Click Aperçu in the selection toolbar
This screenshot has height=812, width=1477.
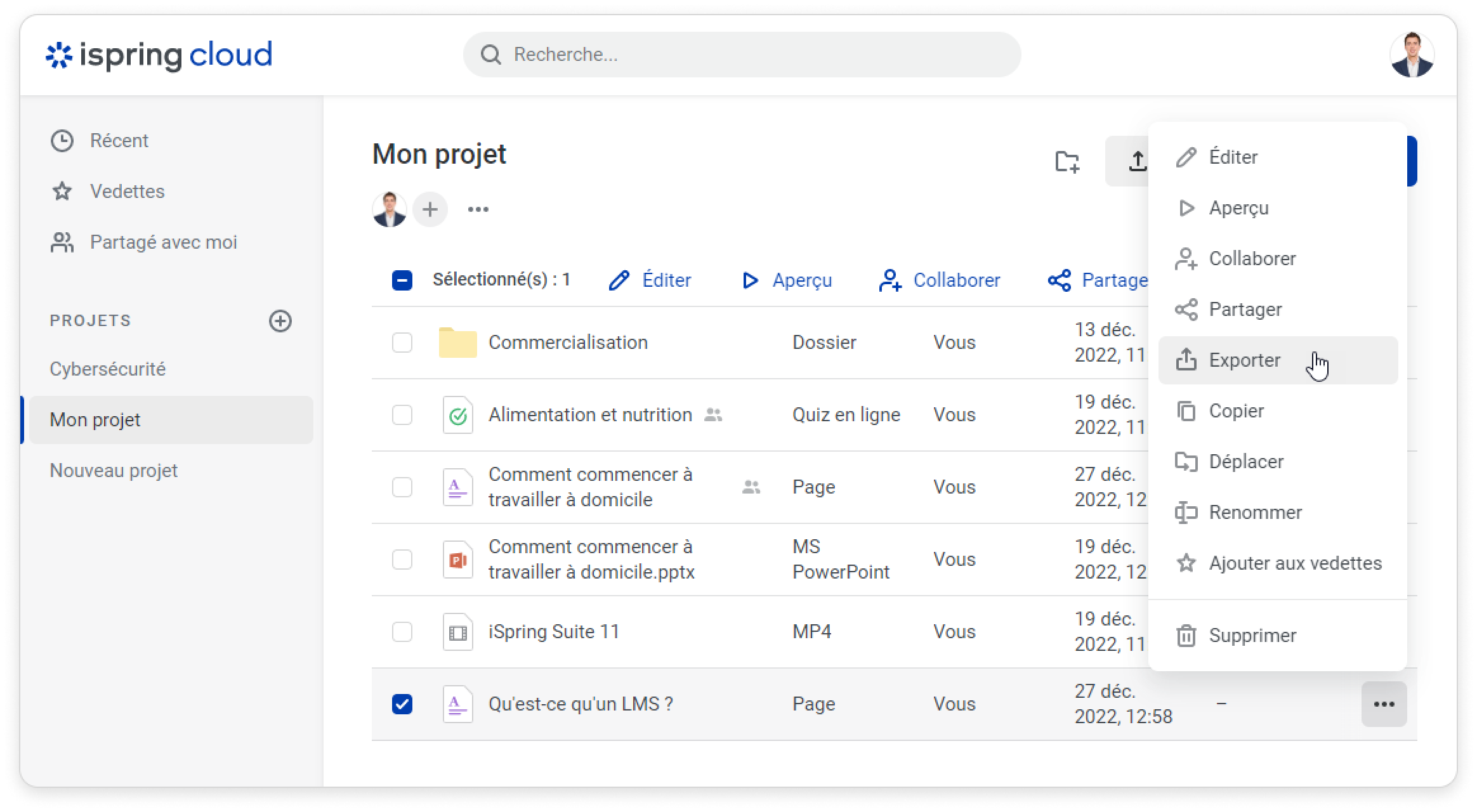[x=787, y=280]
